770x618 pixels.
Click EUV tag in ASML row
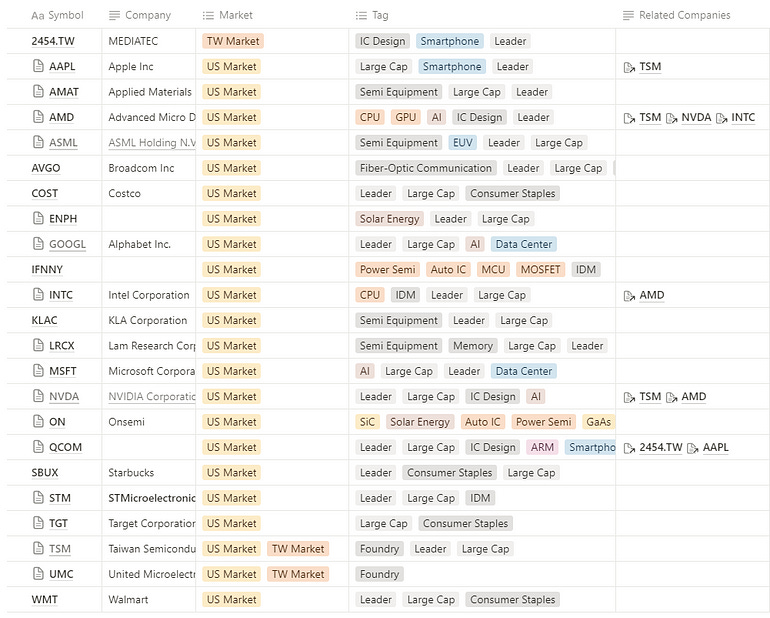click(463, 142)
